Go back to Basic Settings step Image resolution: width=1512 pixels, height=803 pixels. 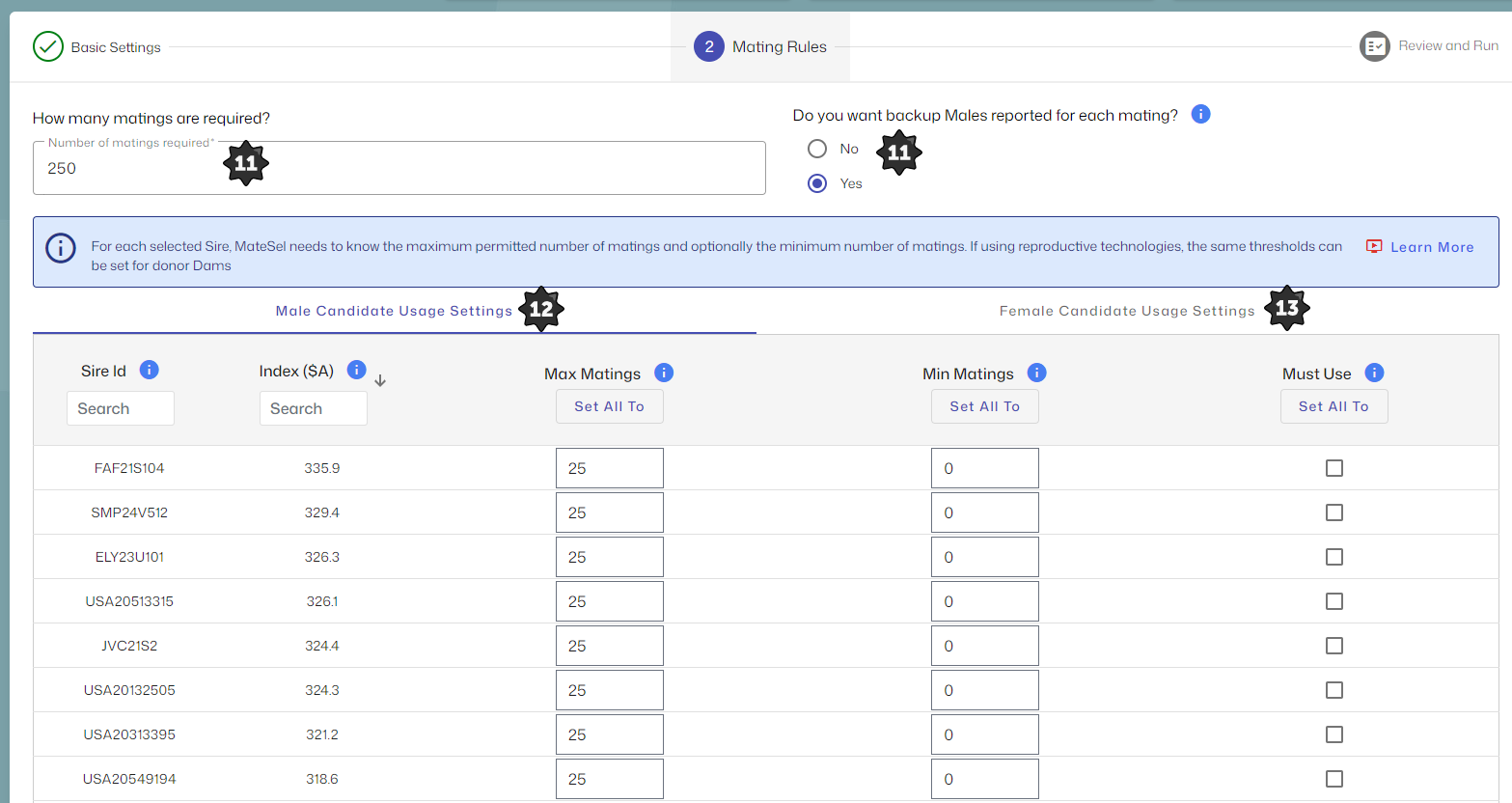(x=97, y=46)
